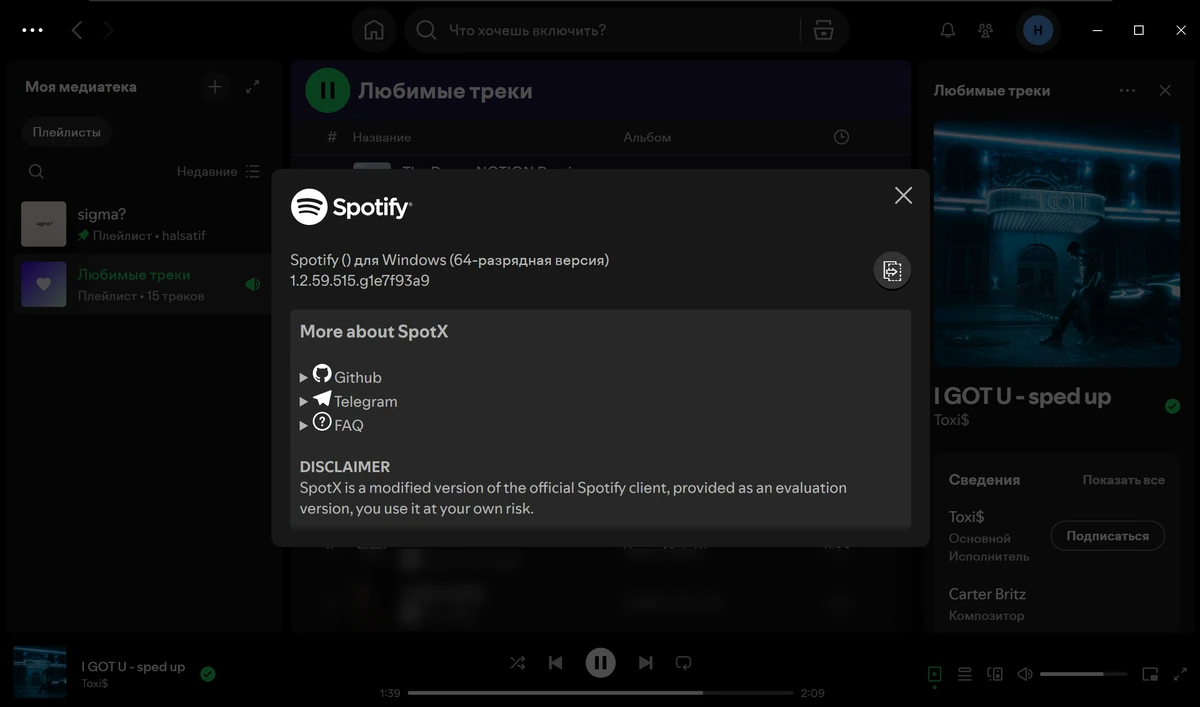Open Carter Britz in credits

click(987, 594)
